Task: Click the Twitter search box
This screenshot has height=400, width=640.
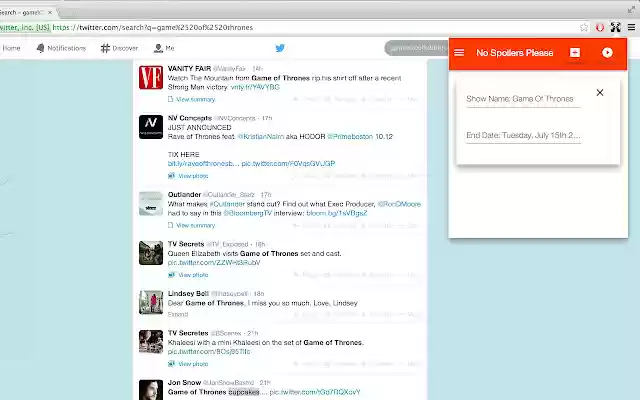Action: (416, 48)
